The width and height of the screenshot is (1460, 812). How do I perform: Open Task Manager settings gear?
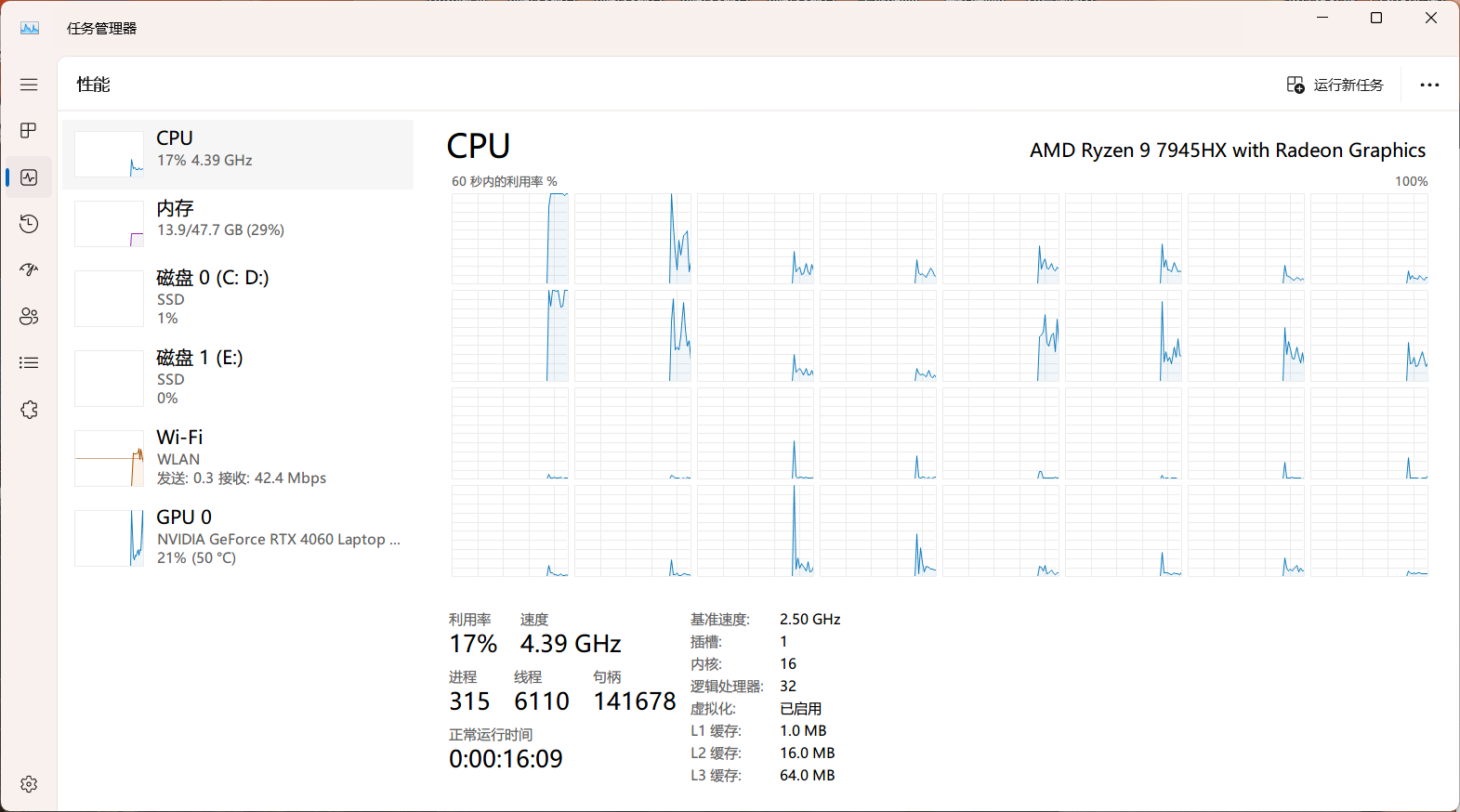pyautogui.click(x=29, y=784)
